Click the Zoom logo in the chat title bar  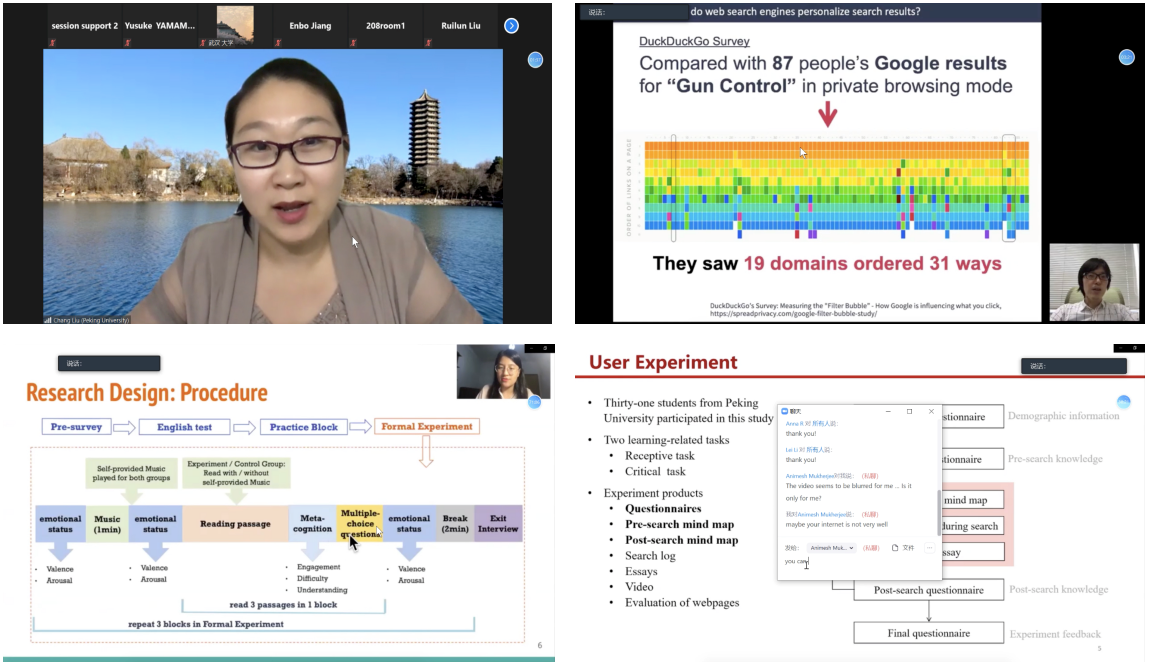click(x=785, y=411)
